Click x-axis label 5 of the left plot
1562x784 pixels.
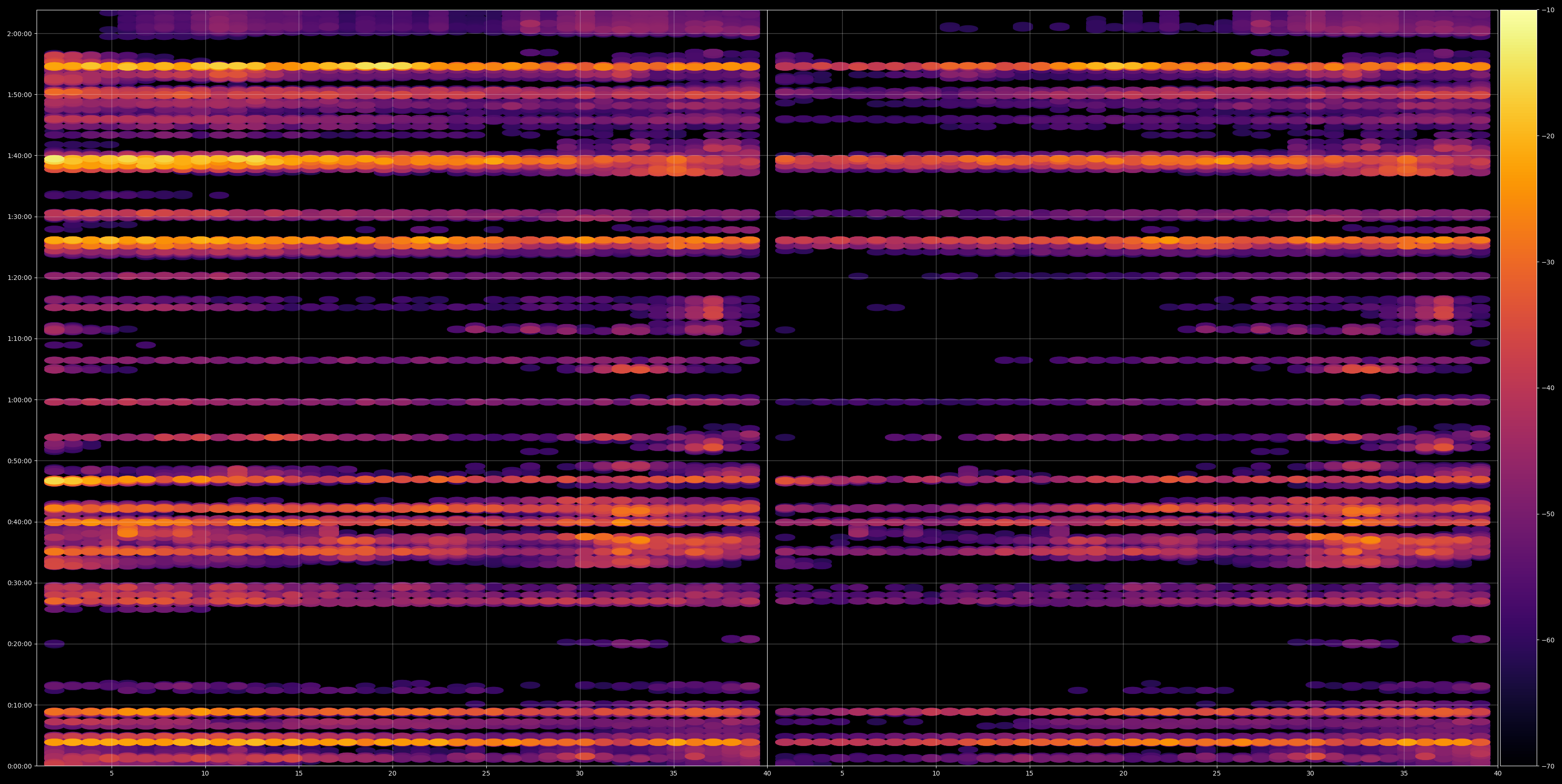click(x=112, y=774)
